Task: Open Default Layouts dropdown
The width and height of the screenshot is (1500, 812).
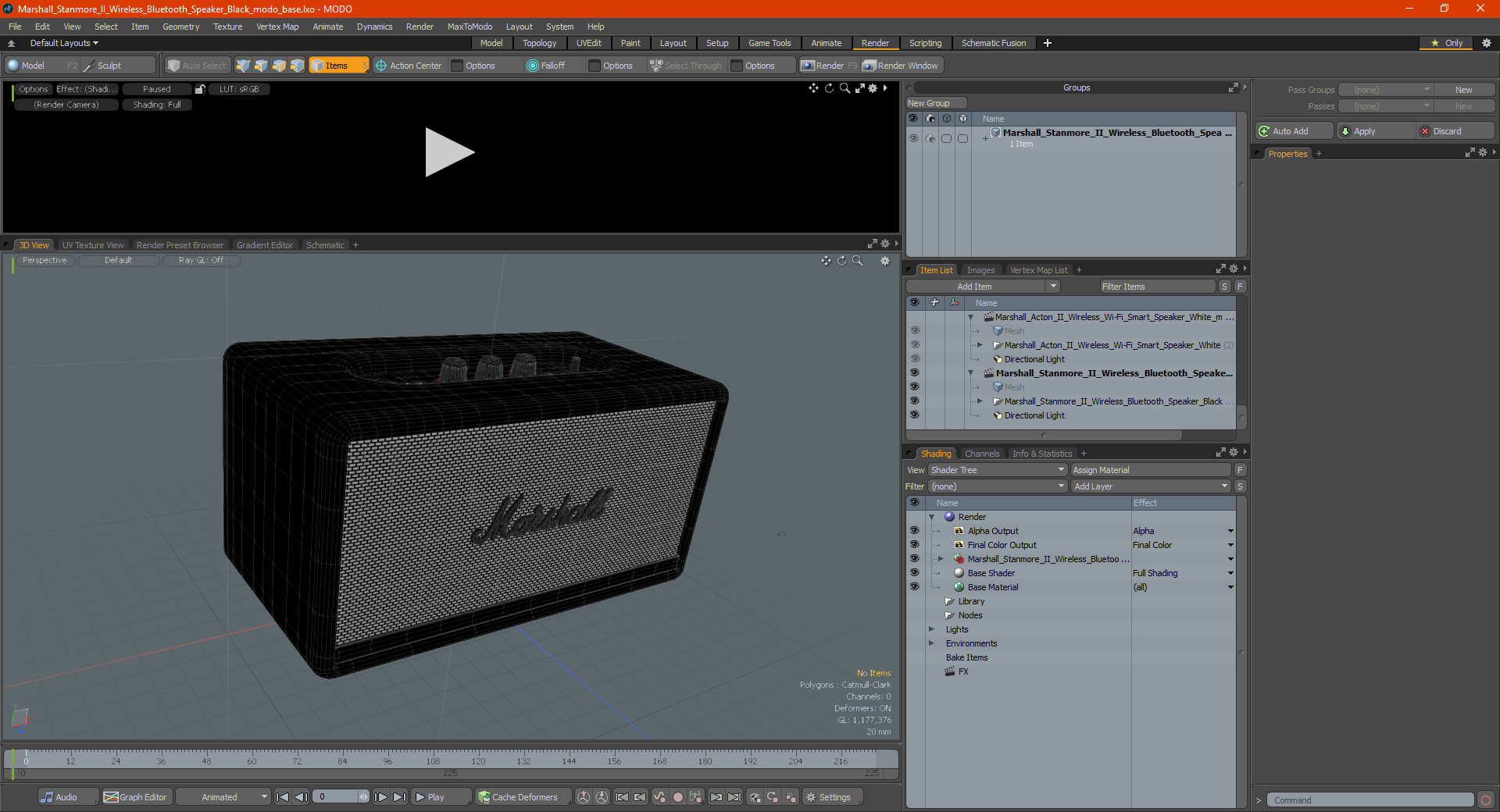Action: 64,43
